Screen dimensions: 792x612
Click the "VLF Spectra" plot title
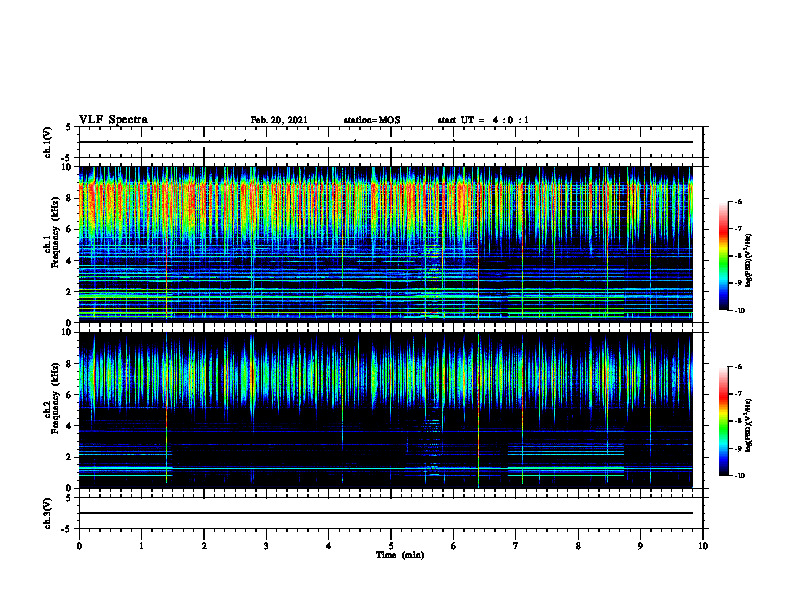pos(113,120)
